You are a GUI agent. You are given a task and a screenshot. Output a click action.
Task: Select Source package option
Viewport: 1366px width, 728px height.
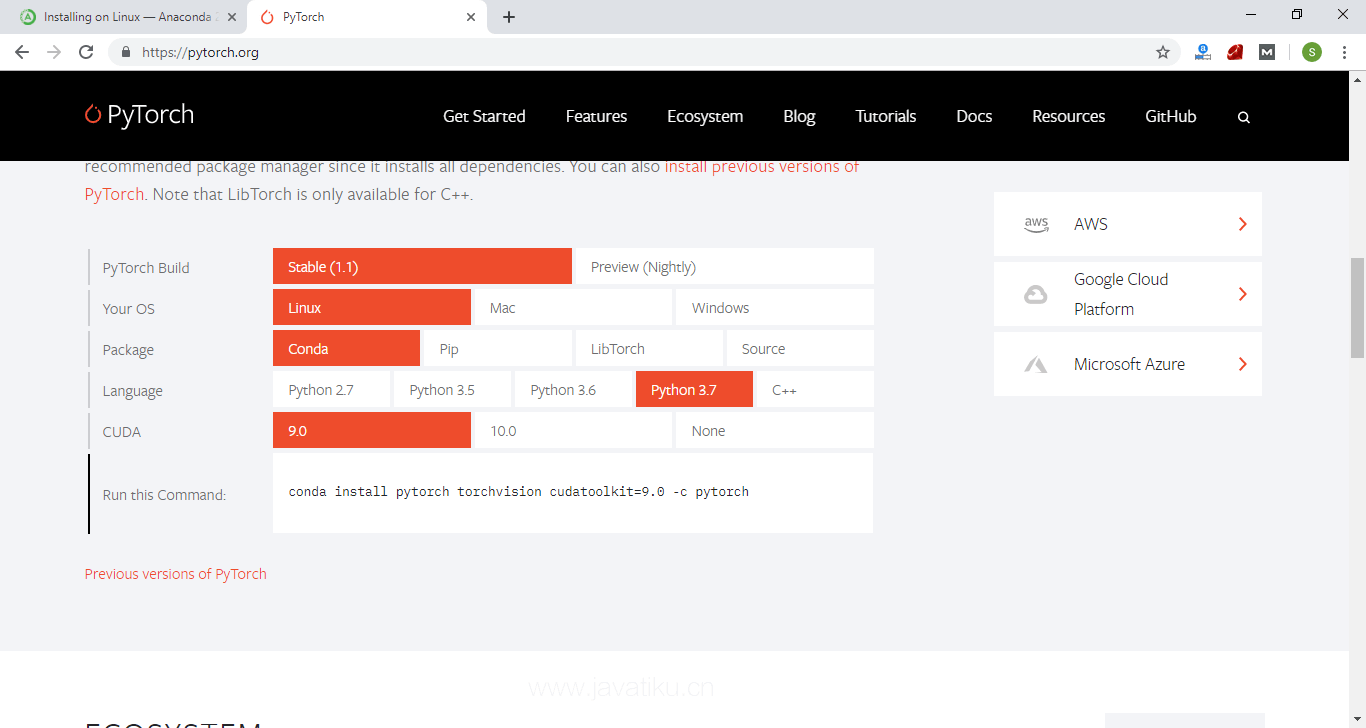[800, 348]
